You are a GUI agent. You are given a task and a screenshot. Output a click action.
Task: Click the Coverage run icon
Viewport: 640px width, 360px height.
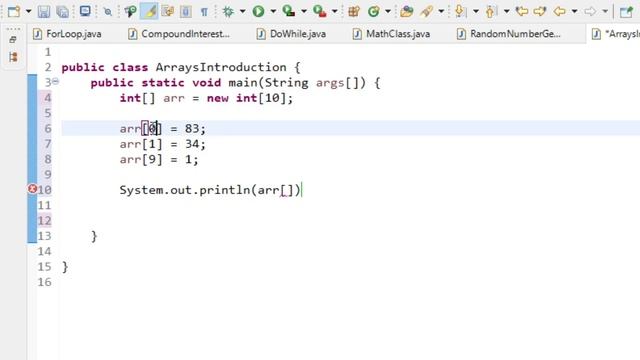point(289,11)
